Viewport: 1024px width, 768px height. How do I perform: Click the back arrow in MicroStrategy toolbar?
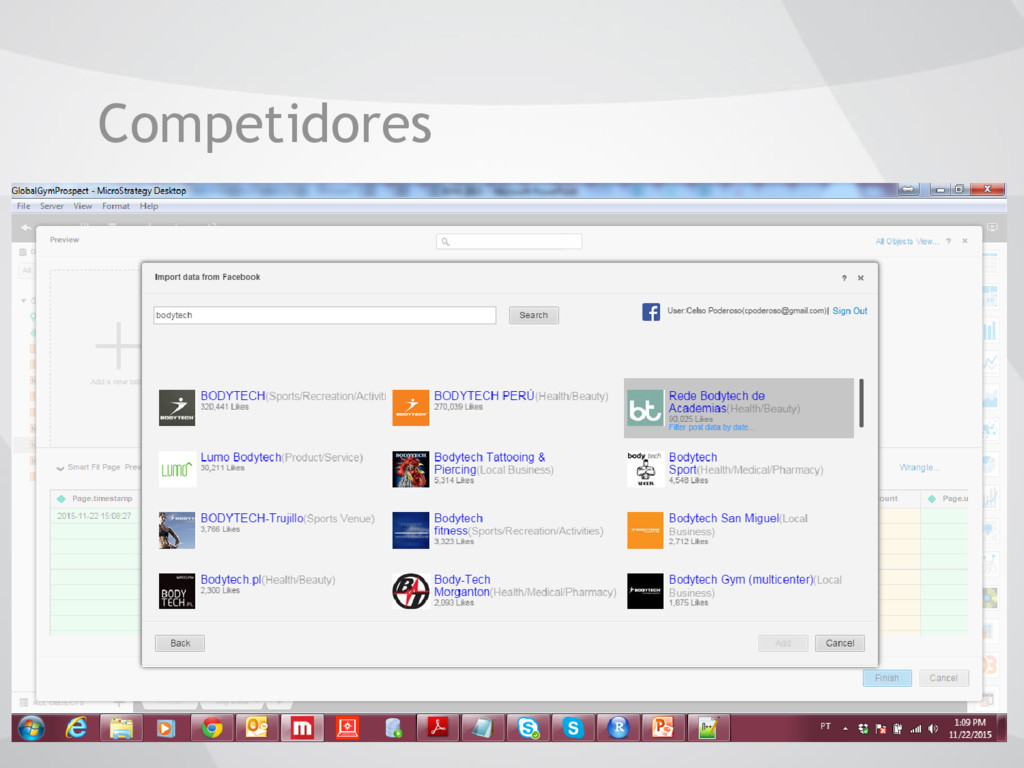pyautogui.click(x=26, y=227)
